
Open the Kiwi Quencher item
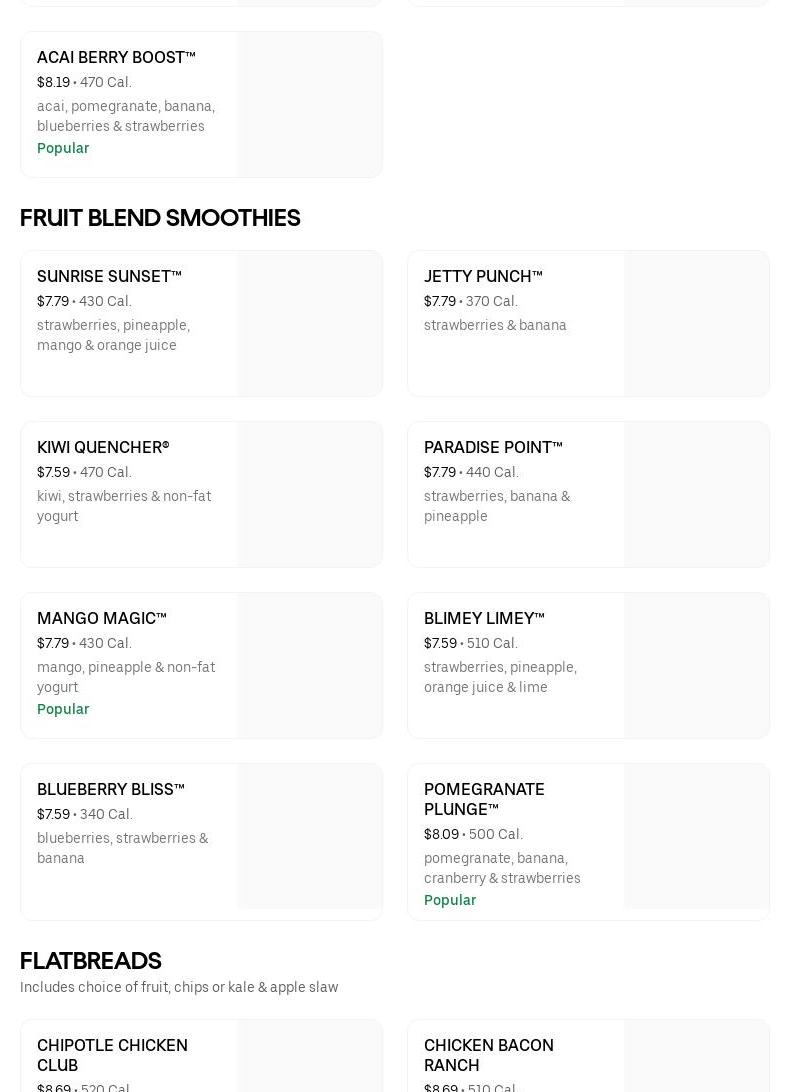pos(103,448)
